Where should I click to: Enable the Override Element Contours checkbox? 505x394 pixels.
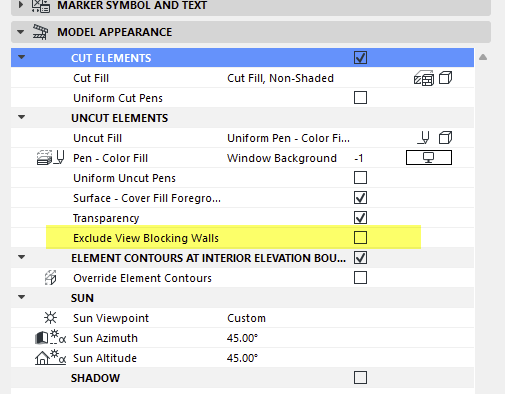pyautogui.click(x=360, y=278)
